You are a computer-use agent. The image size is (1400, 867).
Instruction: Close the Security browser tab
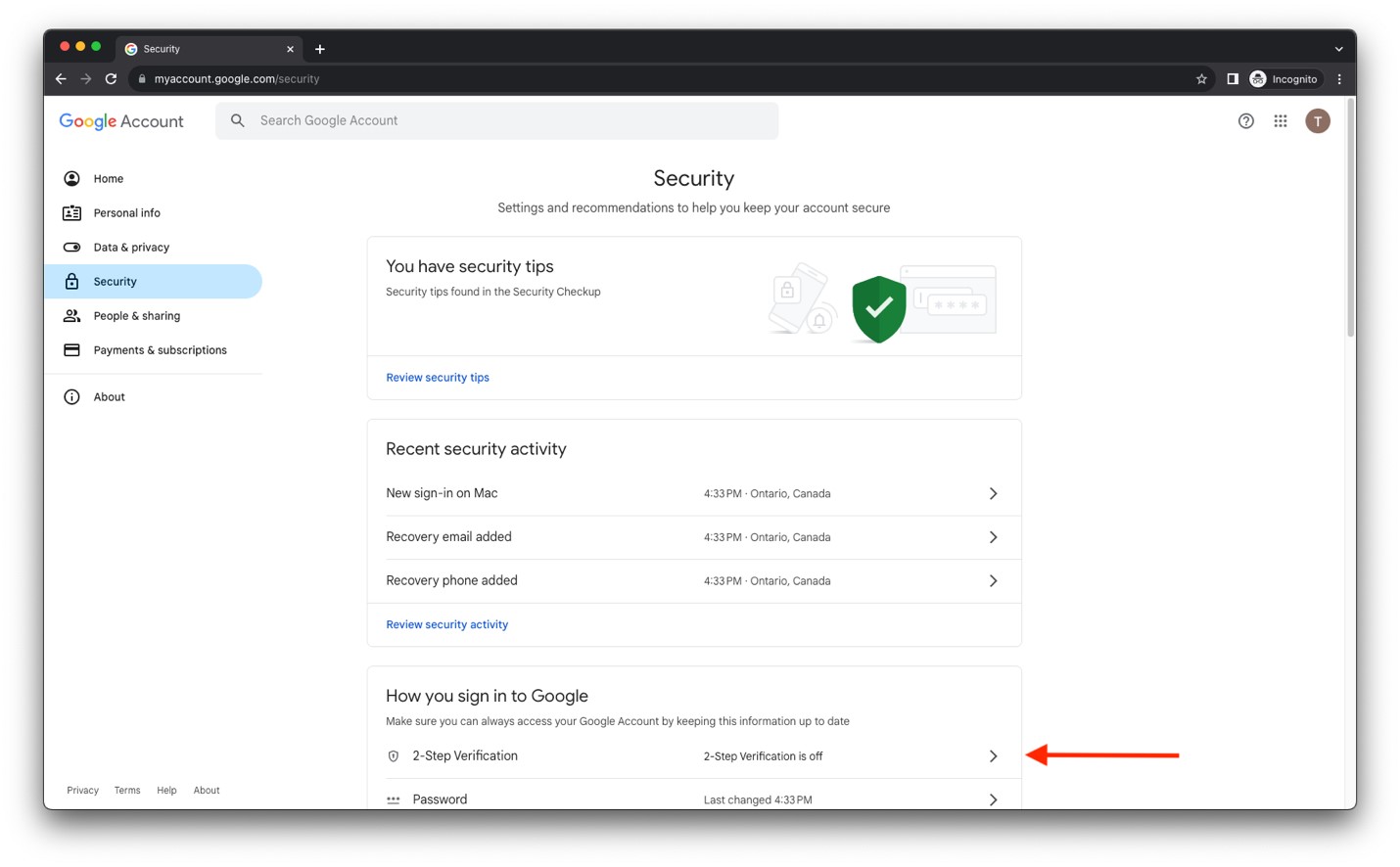(x=290, y=49)
